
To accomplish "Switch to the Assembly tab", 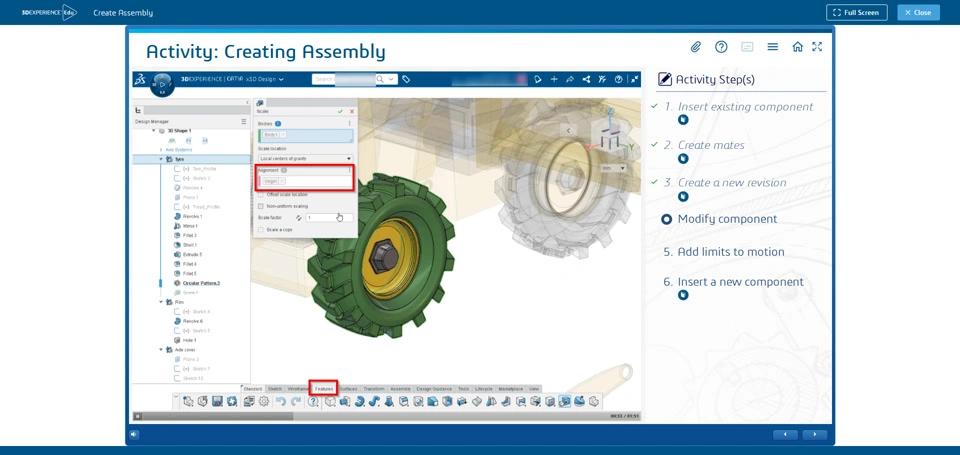I will pyautogui.click(x=400, y=389).
